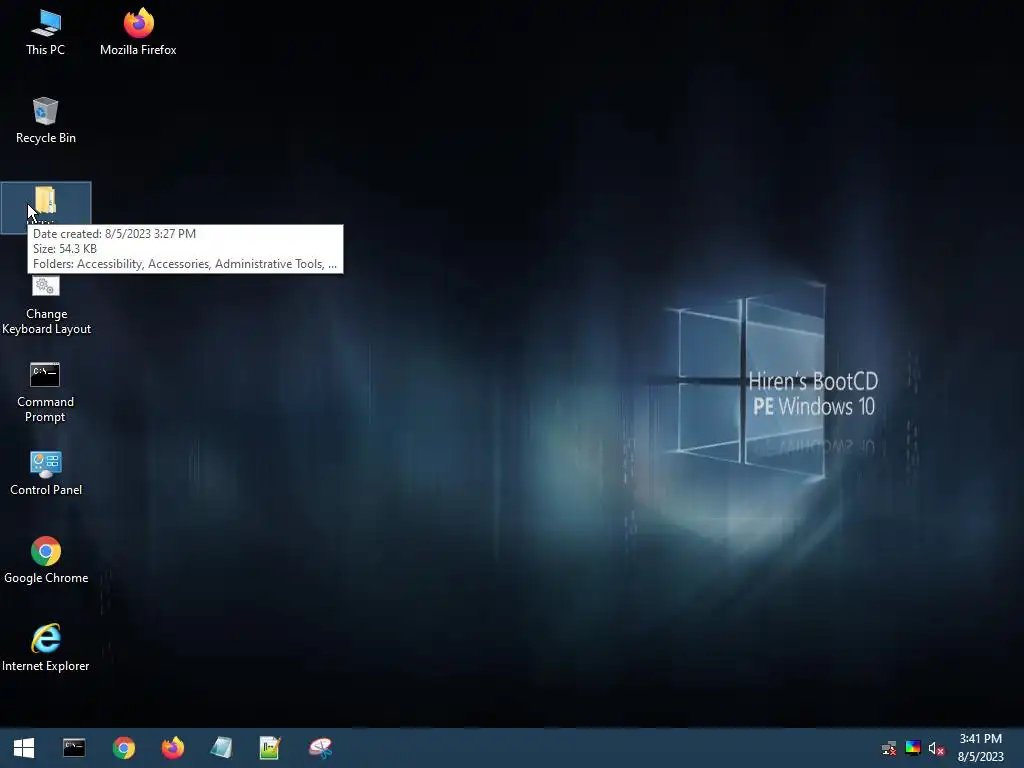1024x768 pixels.
Task: Click the 'Date created: 8/5/2023 3:27 PM' tooltip line
Action: click(x=114, y=234)
